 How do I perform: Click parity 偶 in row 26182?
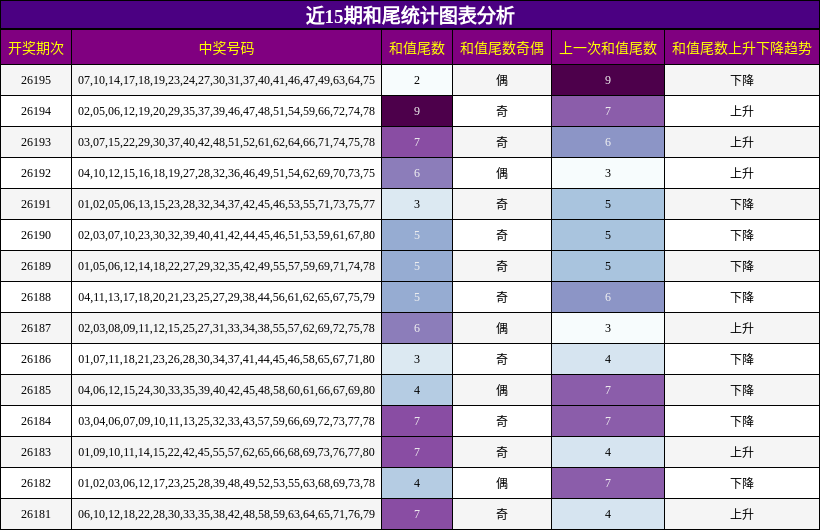click(x=502, y=483)
